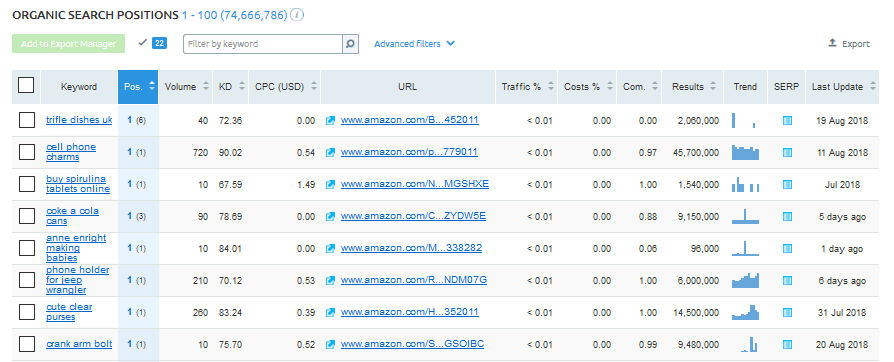Click external link icon beside cell phone charms URL
This screenshot has height=362, width=894.
330,152
